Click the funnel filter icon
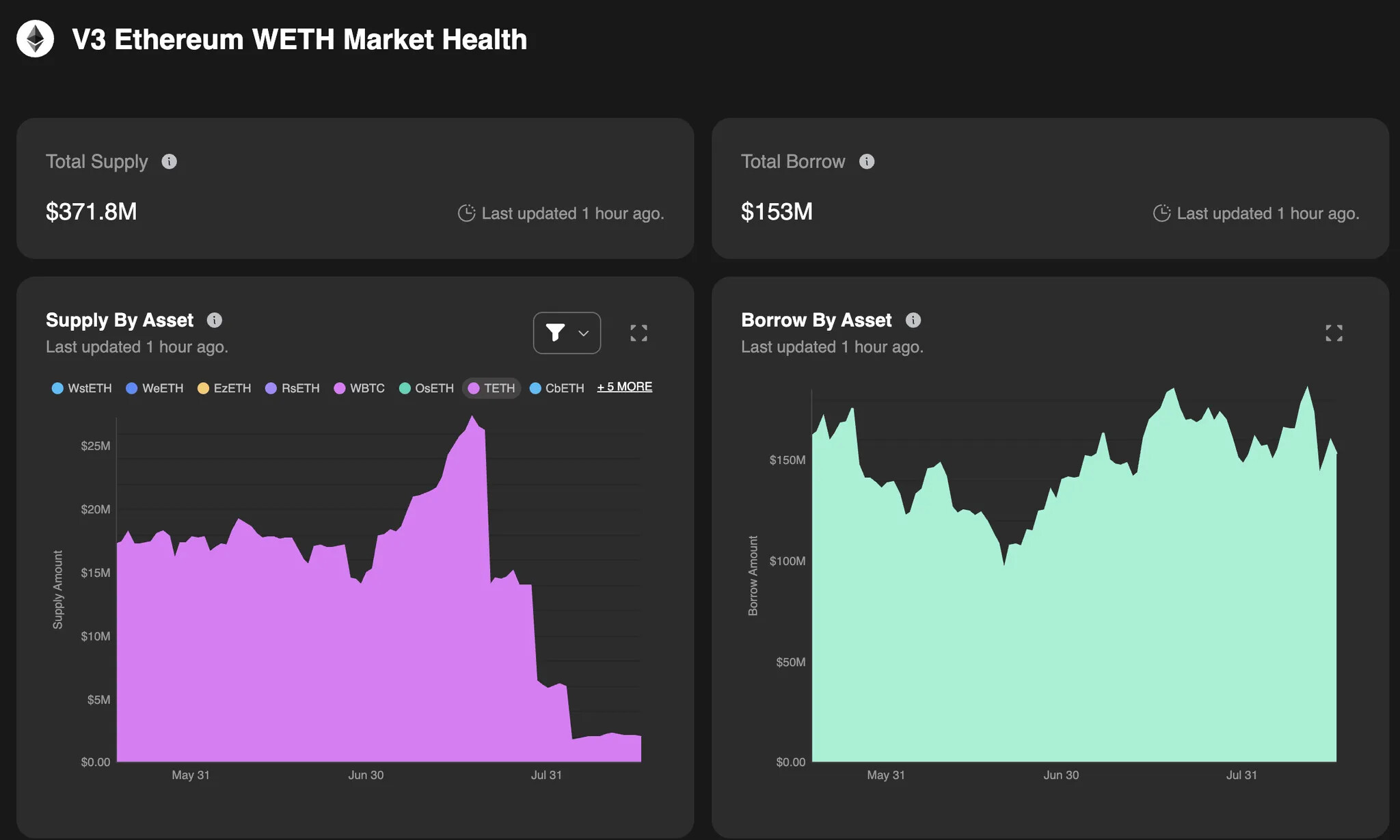This screenshot has height=840, width=1400. point(555,333)
